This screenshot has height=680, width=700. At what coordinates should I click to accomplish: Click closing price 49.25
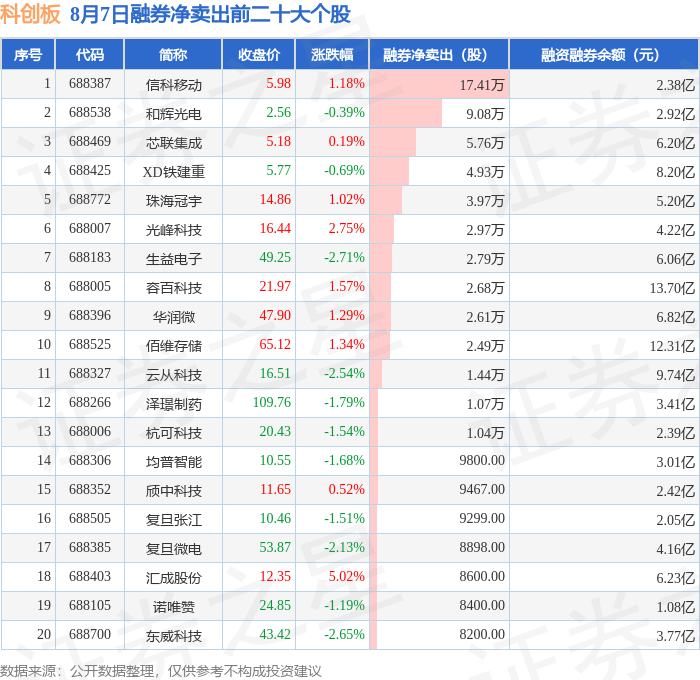[x=275, y=257]
